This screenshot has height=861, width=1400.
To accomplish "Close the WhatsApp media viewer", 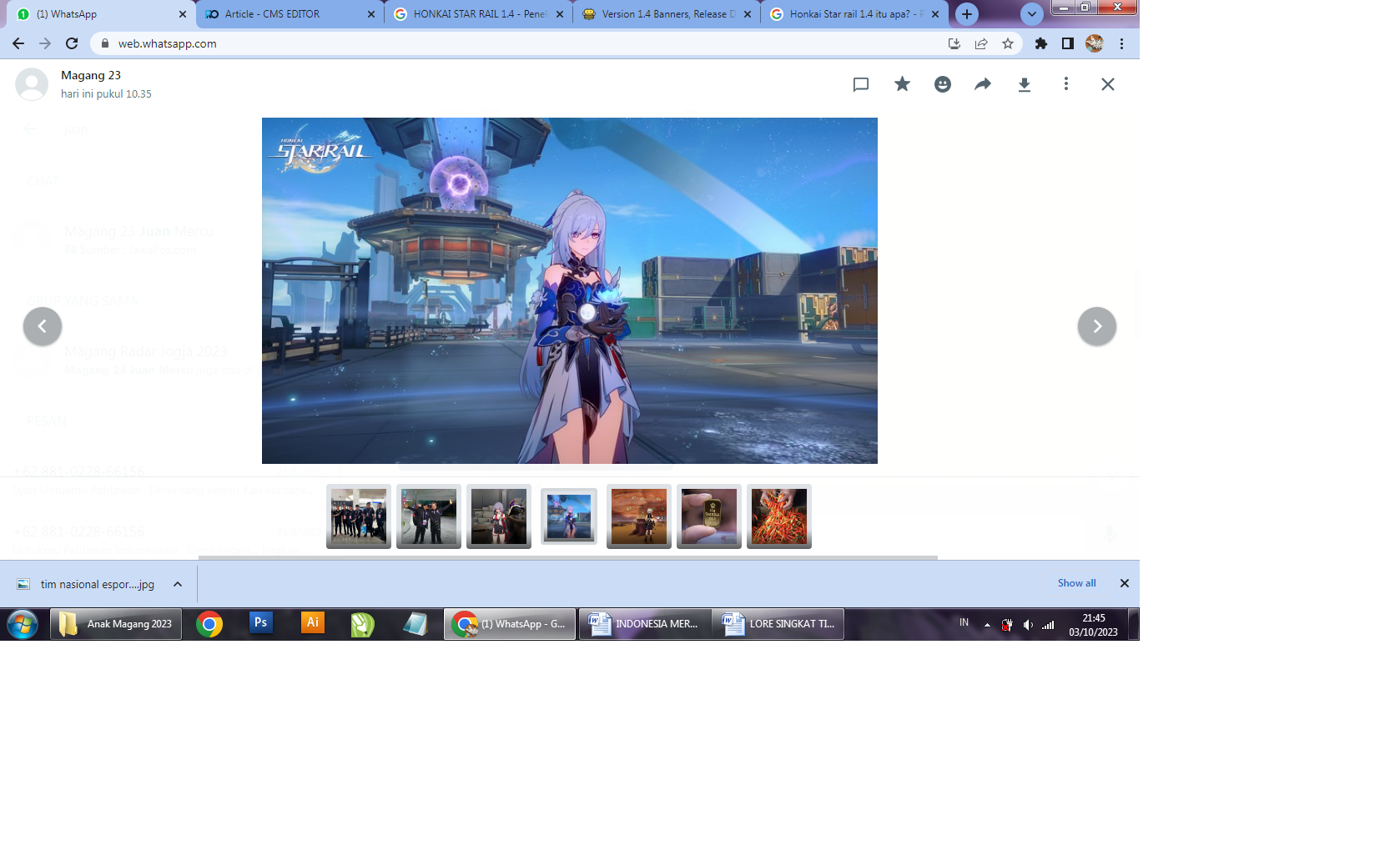I will click(x=1107, y=84).
